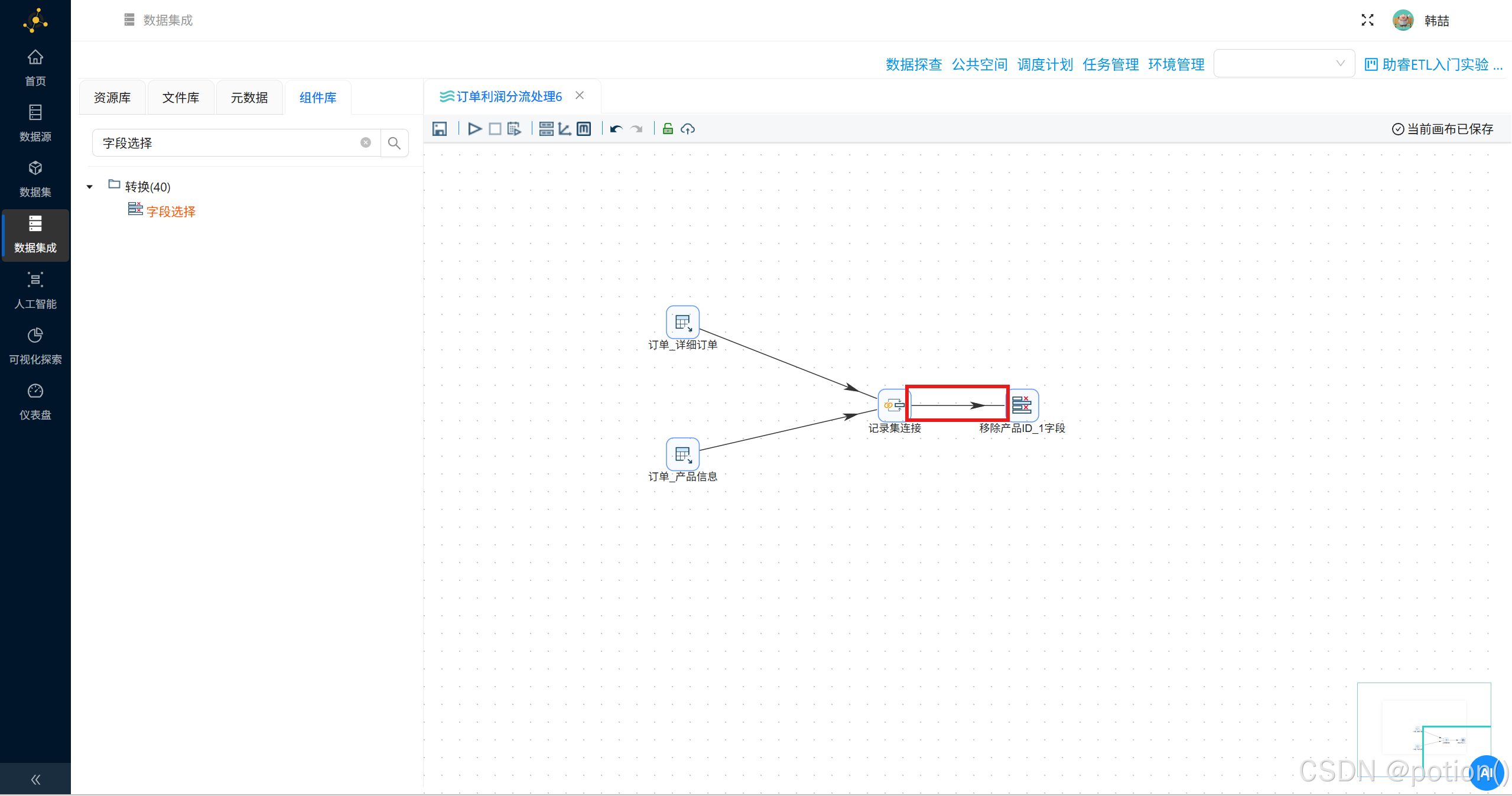Click the undo arrow icon
Screen dimensions: 1512x796
[616, 129]
